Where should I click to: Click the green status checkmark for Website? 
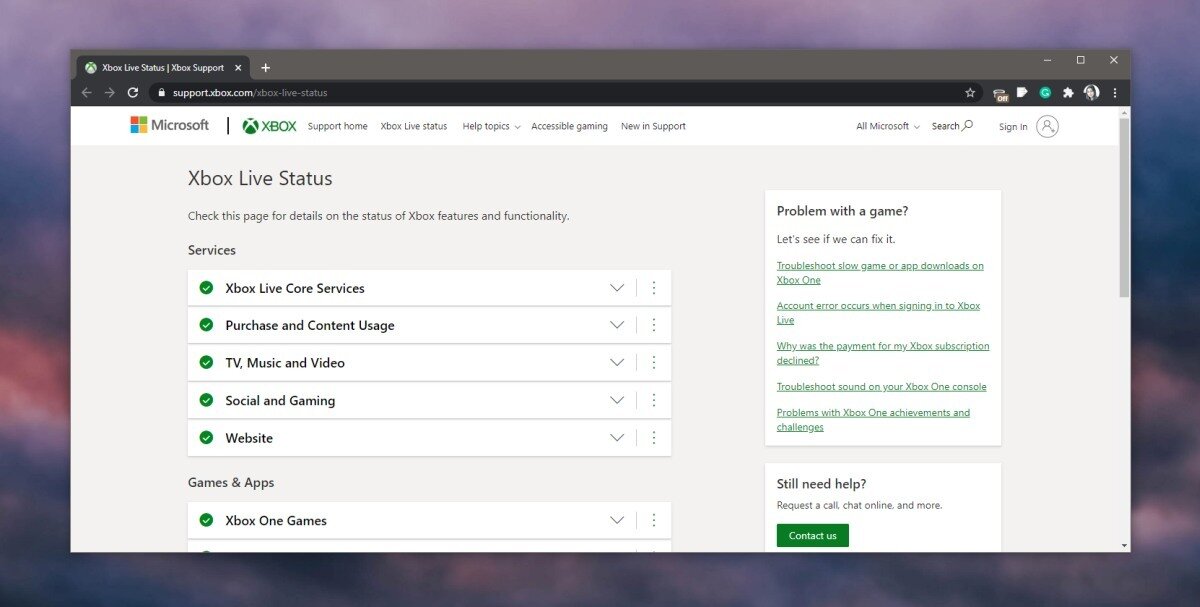206,437
